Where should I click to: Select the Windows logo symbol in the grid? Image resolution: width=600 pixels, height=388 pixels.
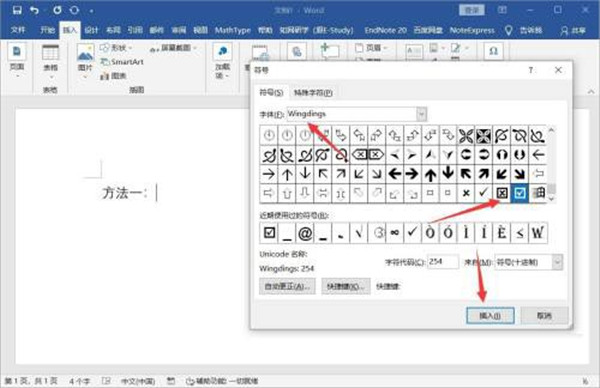point(538,193)
